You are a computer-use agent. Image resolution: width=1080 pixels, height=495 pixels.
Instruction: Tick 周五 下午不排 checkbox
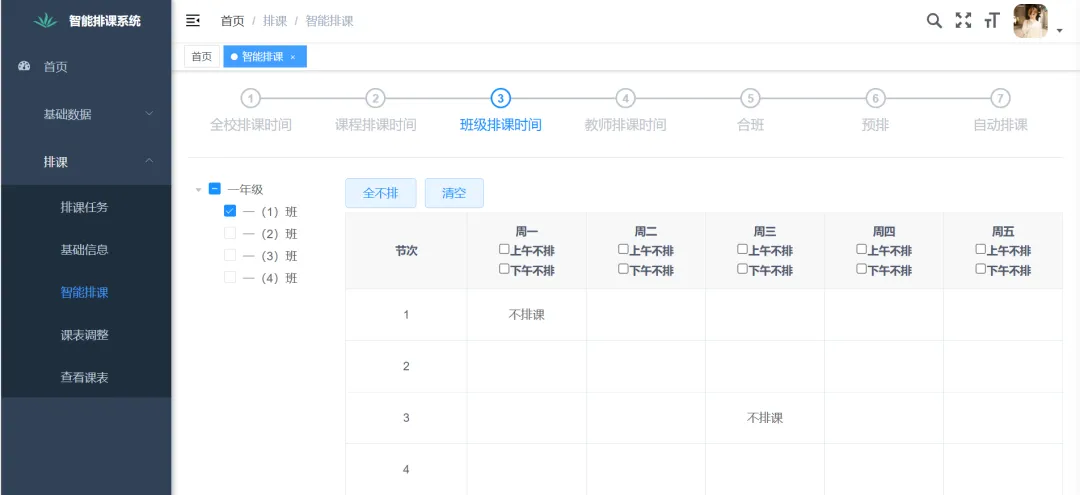(981, 269)
